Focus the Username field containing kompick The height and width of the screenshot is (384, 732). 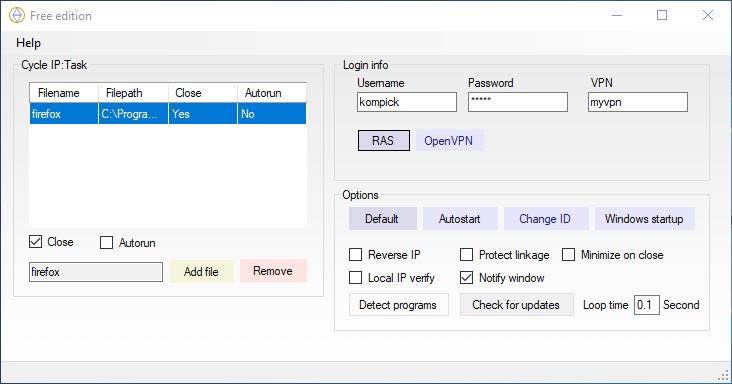point(407,102)
